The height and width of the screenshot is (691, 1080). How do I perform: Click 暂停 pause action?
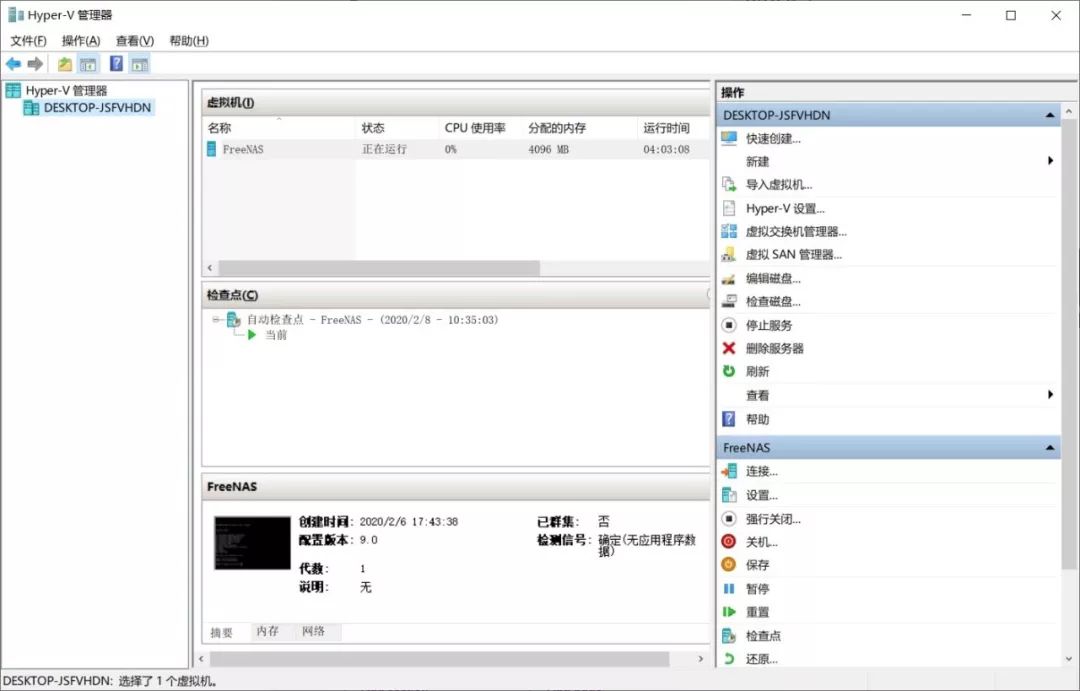point(757,589)
